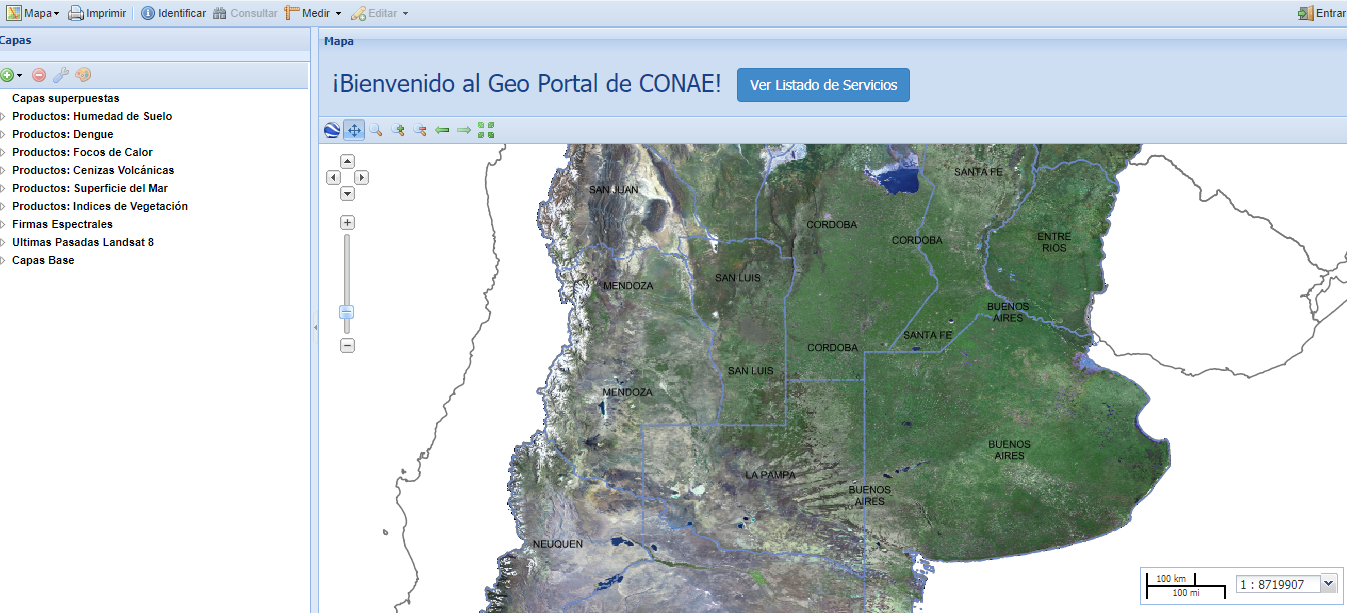Activate the Identificar tool
The height and width of the screenshot is (613, 1347).
173,13
